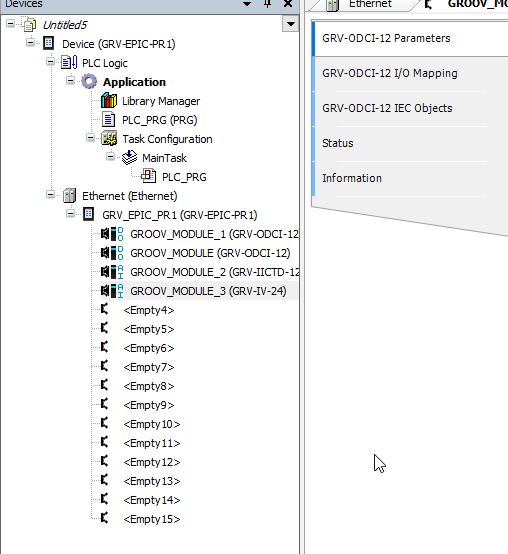
Task: Collapse the Ethernet (Ethernet) node
Action: click(51, 195)
